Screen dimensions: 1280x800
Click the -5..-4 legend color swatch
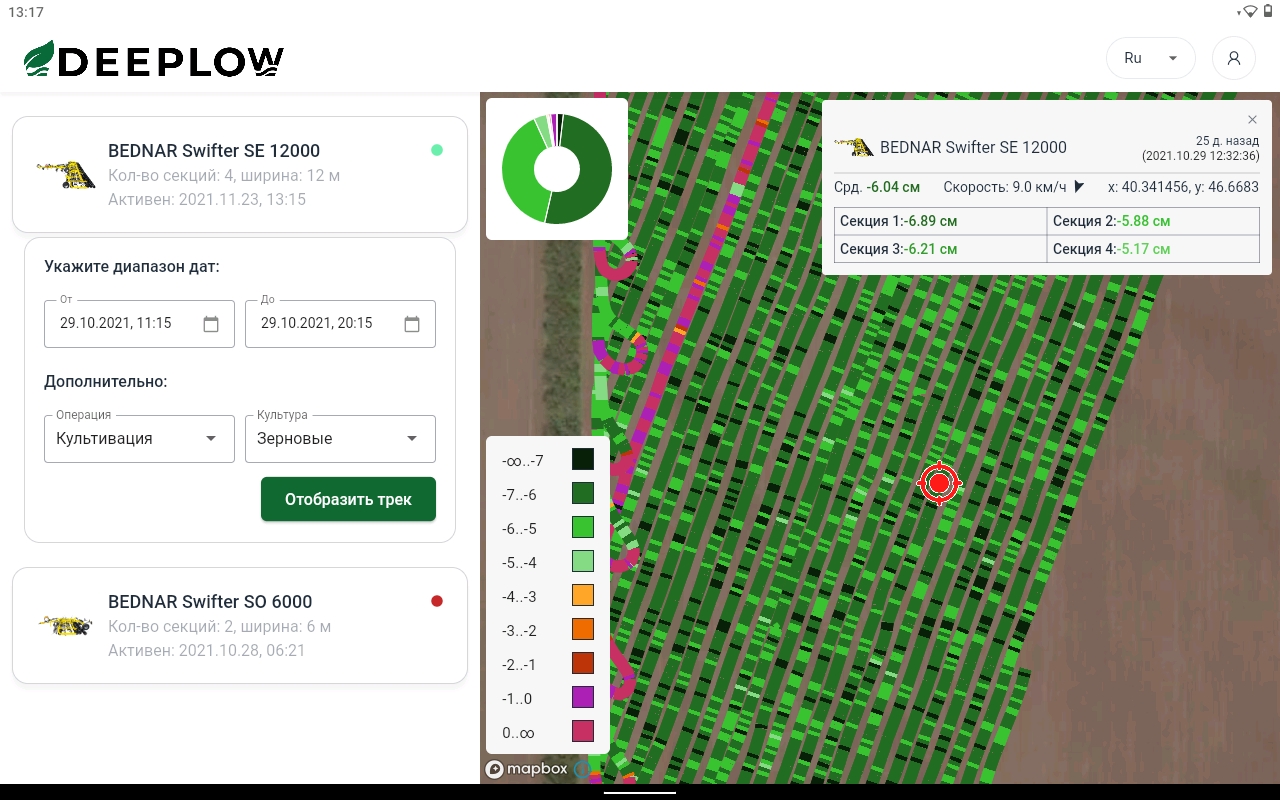(x=583, y=561)
